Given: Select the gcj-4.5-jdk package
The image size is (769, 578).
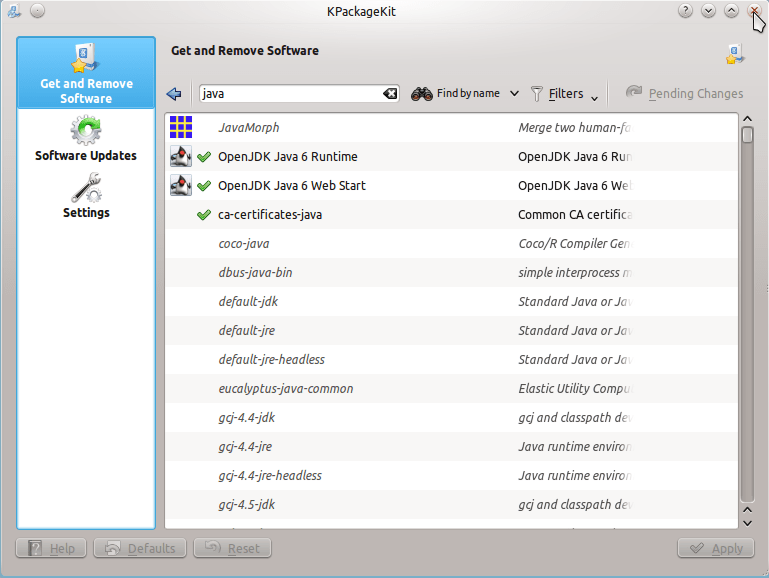Looking at the screenshot, I should click(x=451, y=504).
